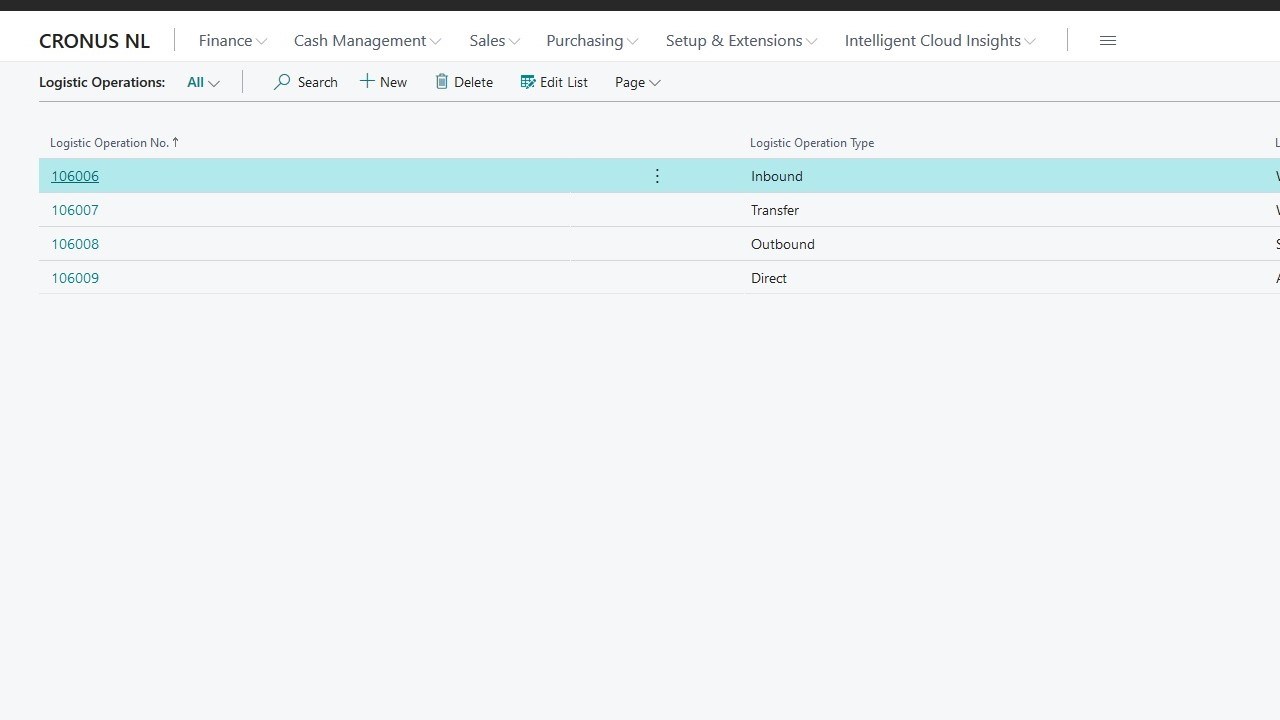Screen dimensions: 1280x720
Task: Click the ascending sort arrow on Logistic Operation No.
Action: tap(175, 142)
